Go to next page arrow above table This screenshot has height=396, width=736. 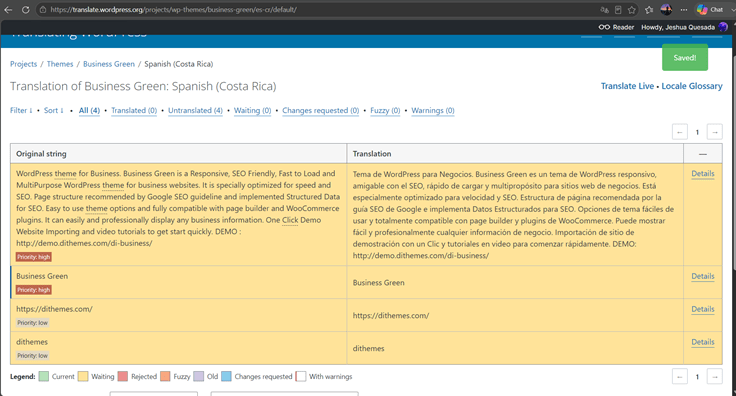click(714, 132)
